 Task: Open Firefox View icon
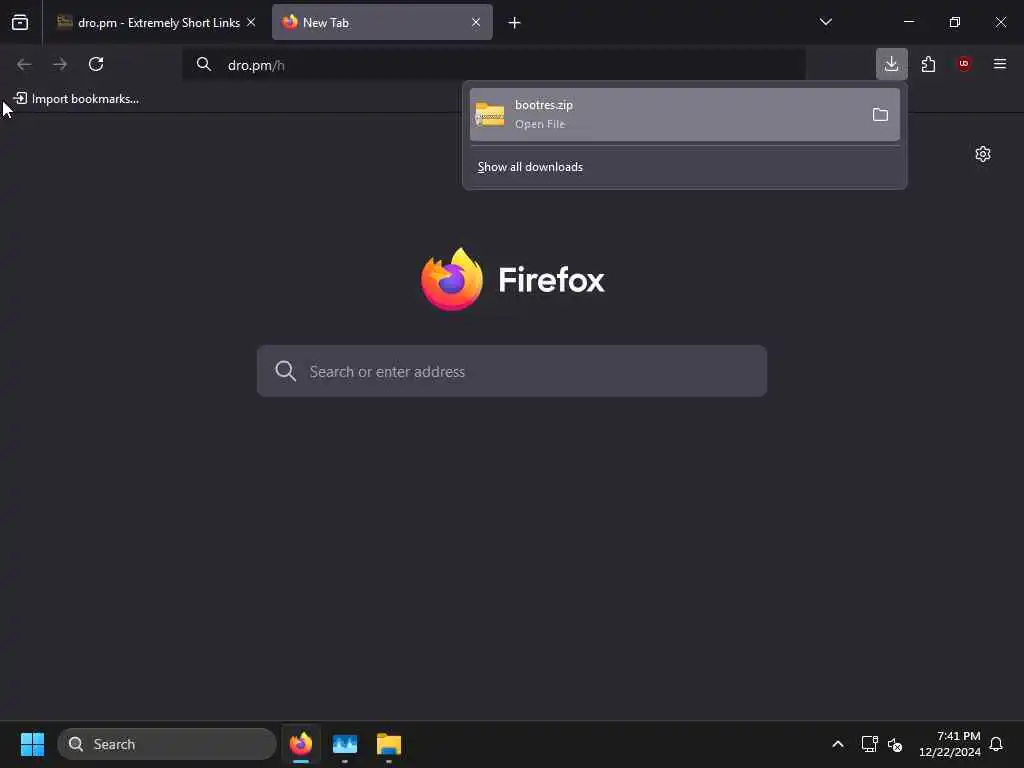[20, 22]
